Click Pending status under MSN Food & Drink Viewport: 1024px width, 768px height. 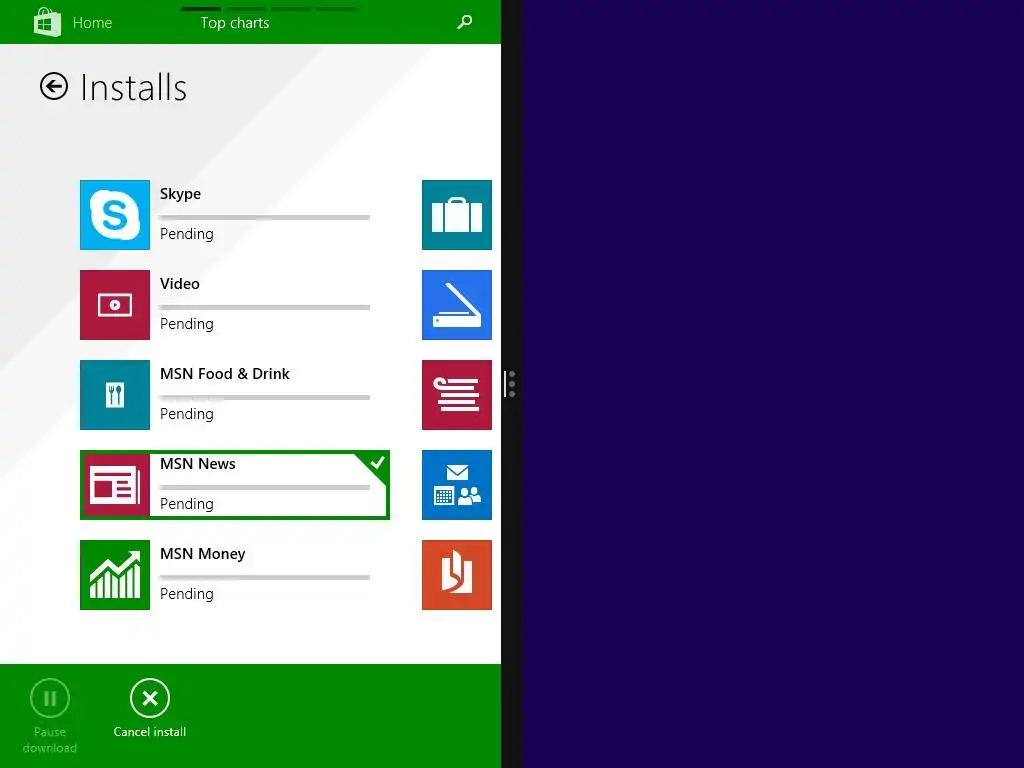point(187,414)
